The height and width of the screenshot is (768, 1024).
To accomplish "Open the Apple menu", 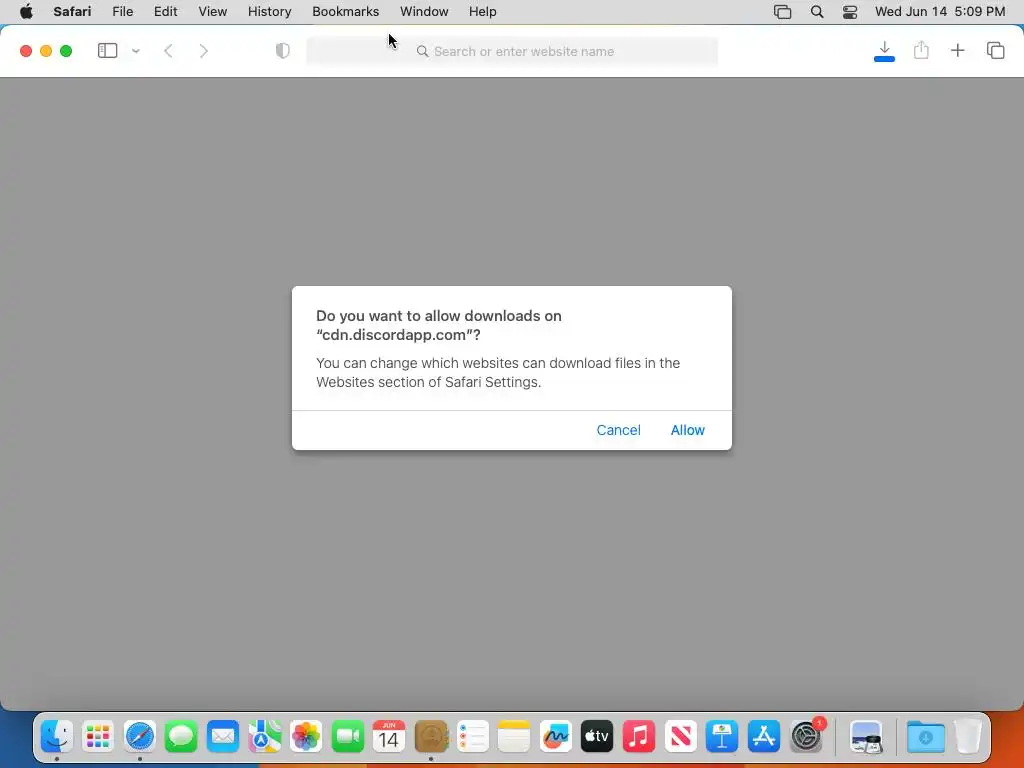I will coord(26,12).
